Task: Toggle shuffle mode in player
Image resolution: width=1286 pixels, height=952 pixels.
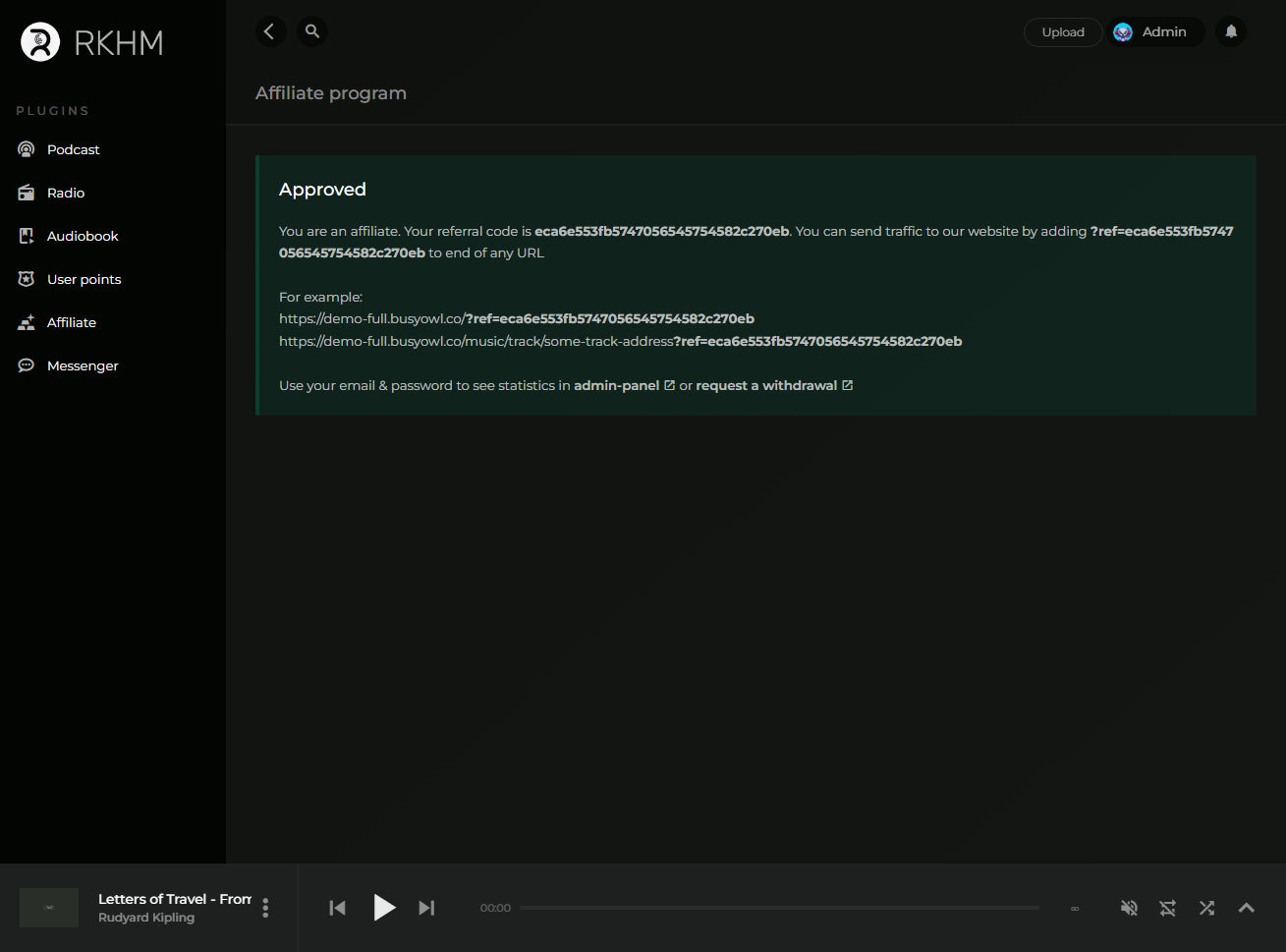Action: point(1207,908)
